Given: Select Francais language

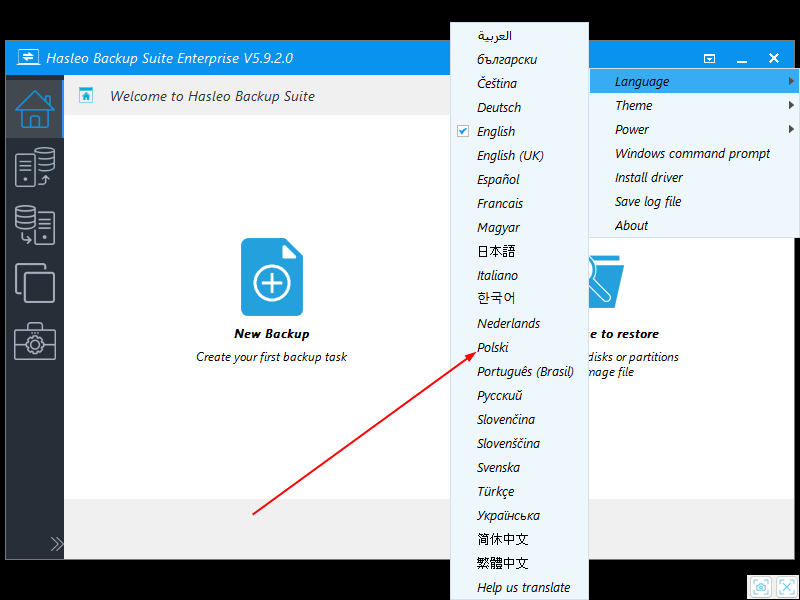Looking at the screenshot, I should pos(519,204).
